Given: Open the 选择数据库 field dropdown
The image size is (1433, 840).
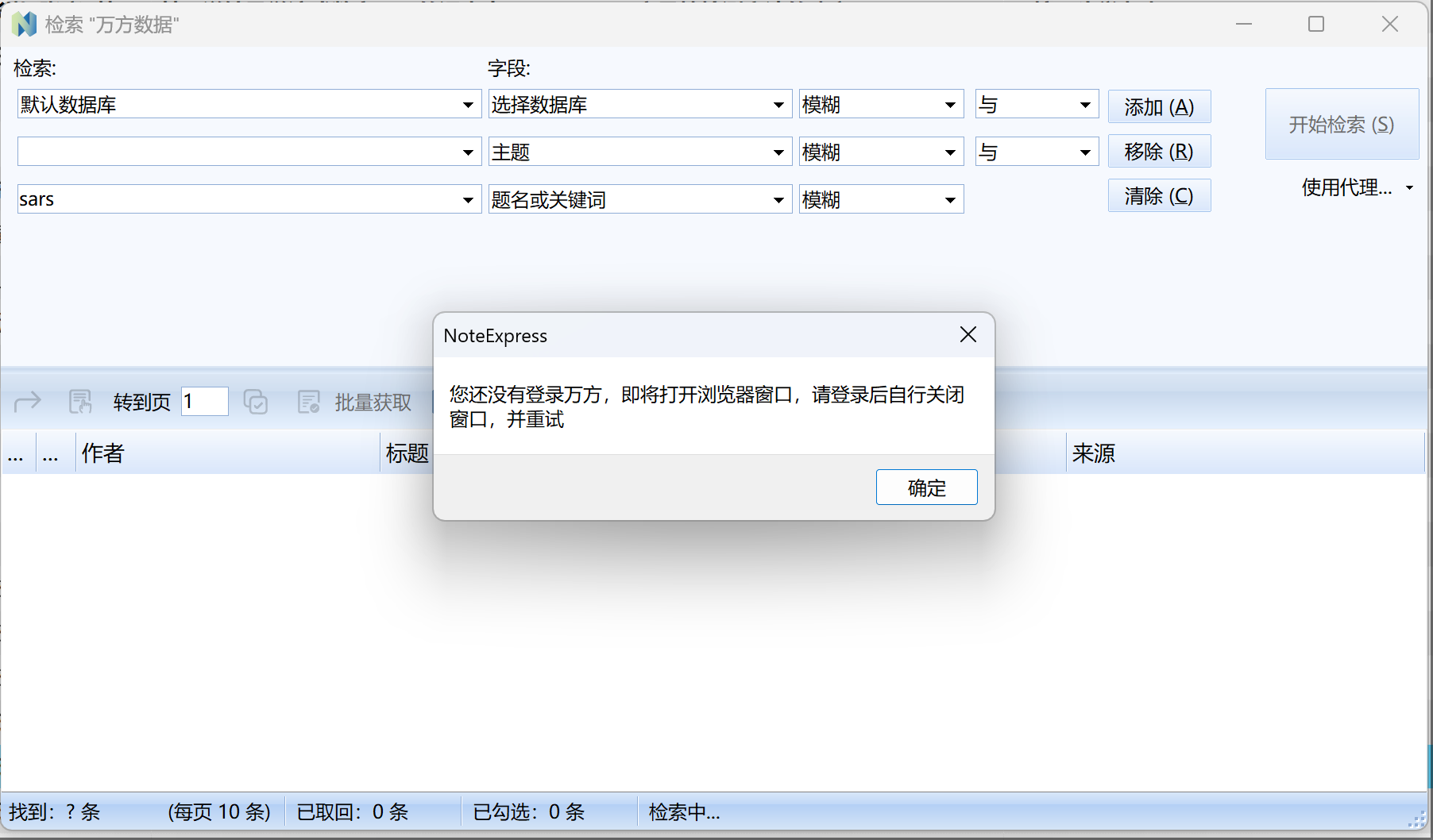Looking at the screenshot, I should (778, 105).
